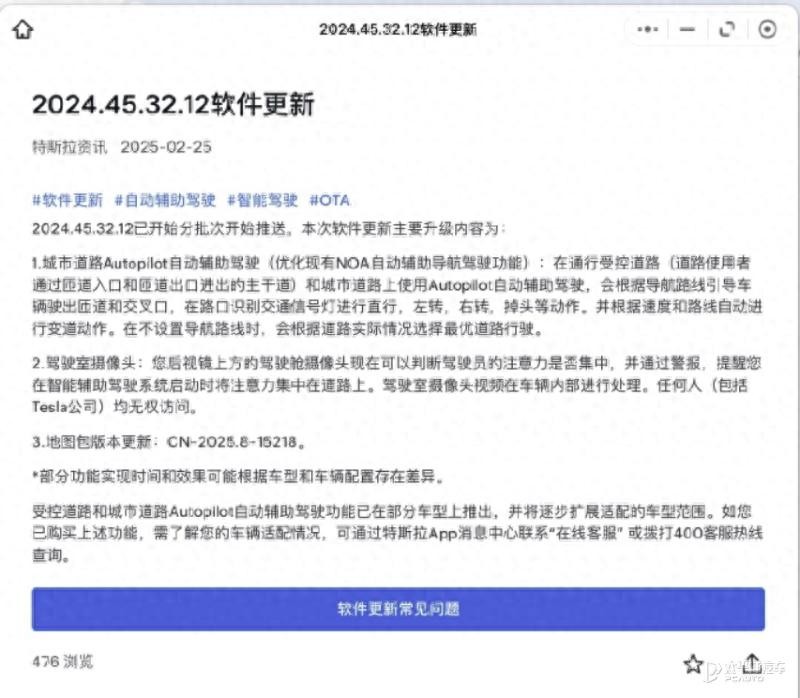Open the #智能驾驶 hashtag
This screenshot has width=800, height=698.
pos(261,200)
